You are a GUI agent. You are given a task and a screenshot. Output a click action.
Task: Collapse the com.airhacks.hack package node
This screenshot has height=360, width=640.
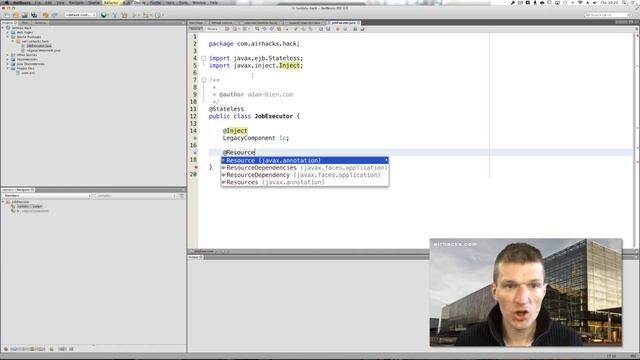pos(13,41)
